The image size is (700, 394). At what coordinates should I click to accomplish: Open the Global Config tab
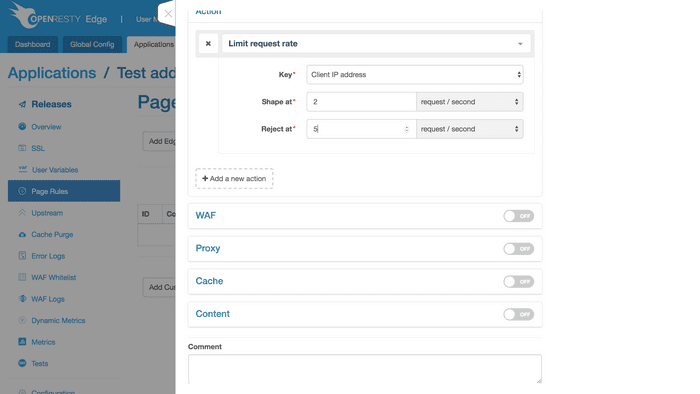click(92, 44)
